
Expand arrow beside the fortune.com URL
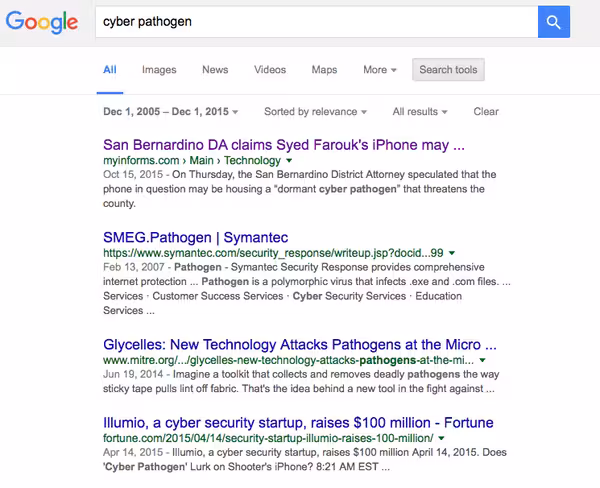442,438
